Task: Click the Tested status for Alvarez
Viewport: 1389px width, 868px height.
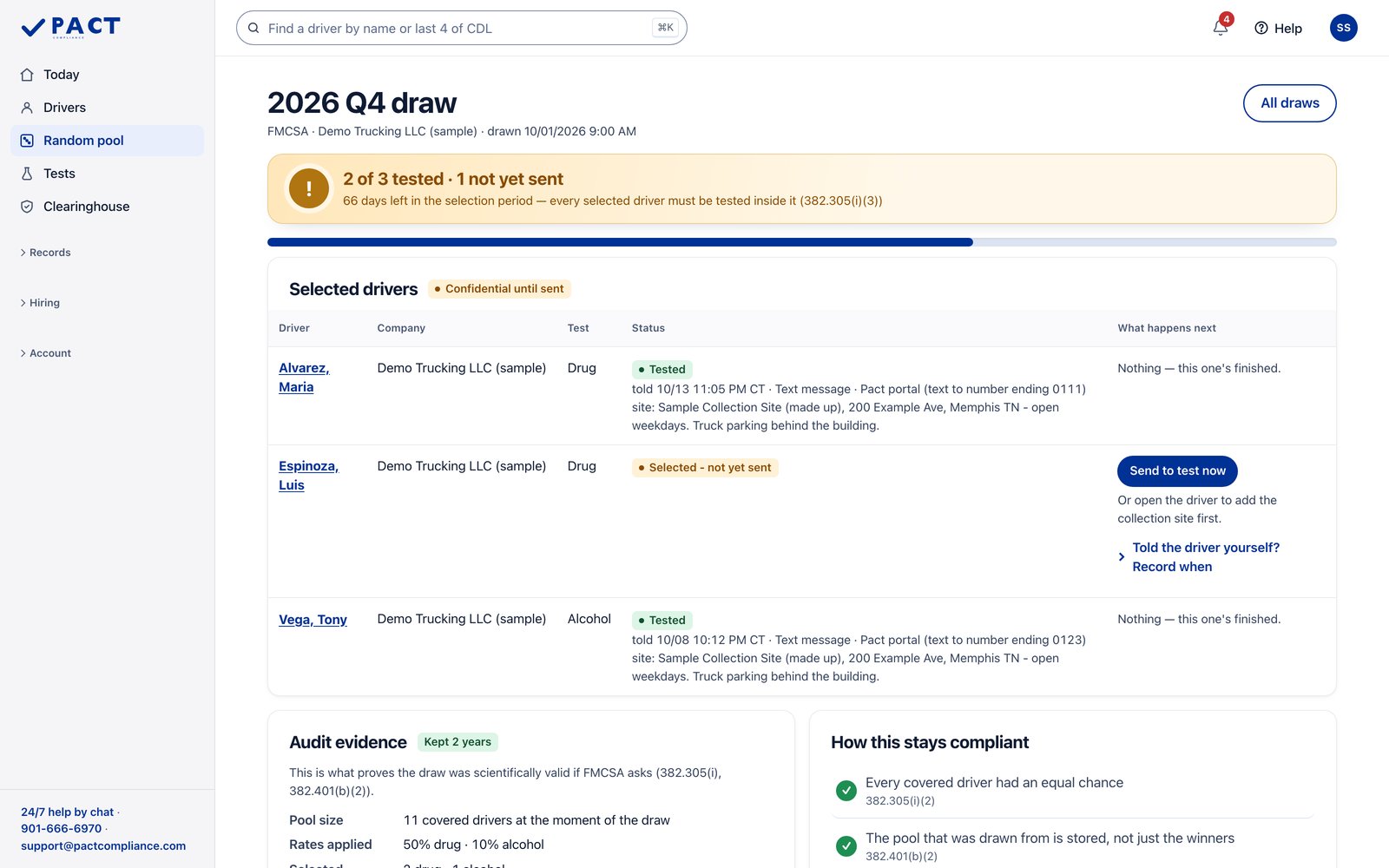Action: click(662, 370)
